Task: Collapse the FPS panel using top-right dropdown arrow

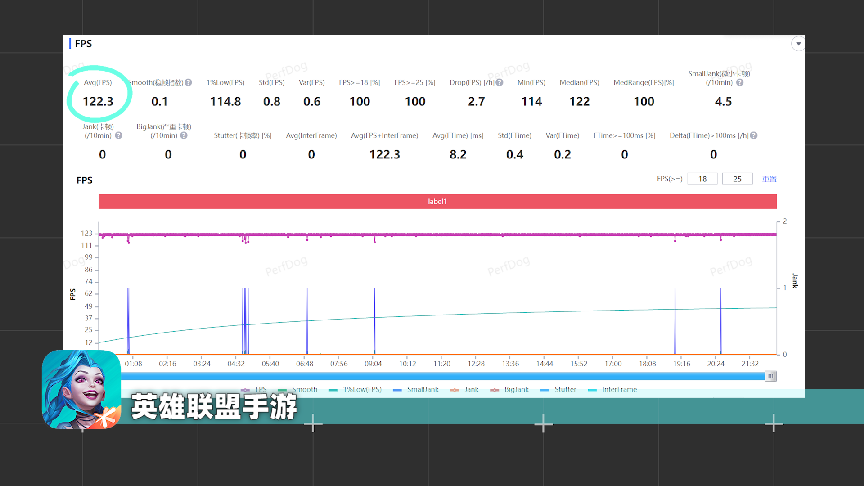Action: (x=797, y=44)
